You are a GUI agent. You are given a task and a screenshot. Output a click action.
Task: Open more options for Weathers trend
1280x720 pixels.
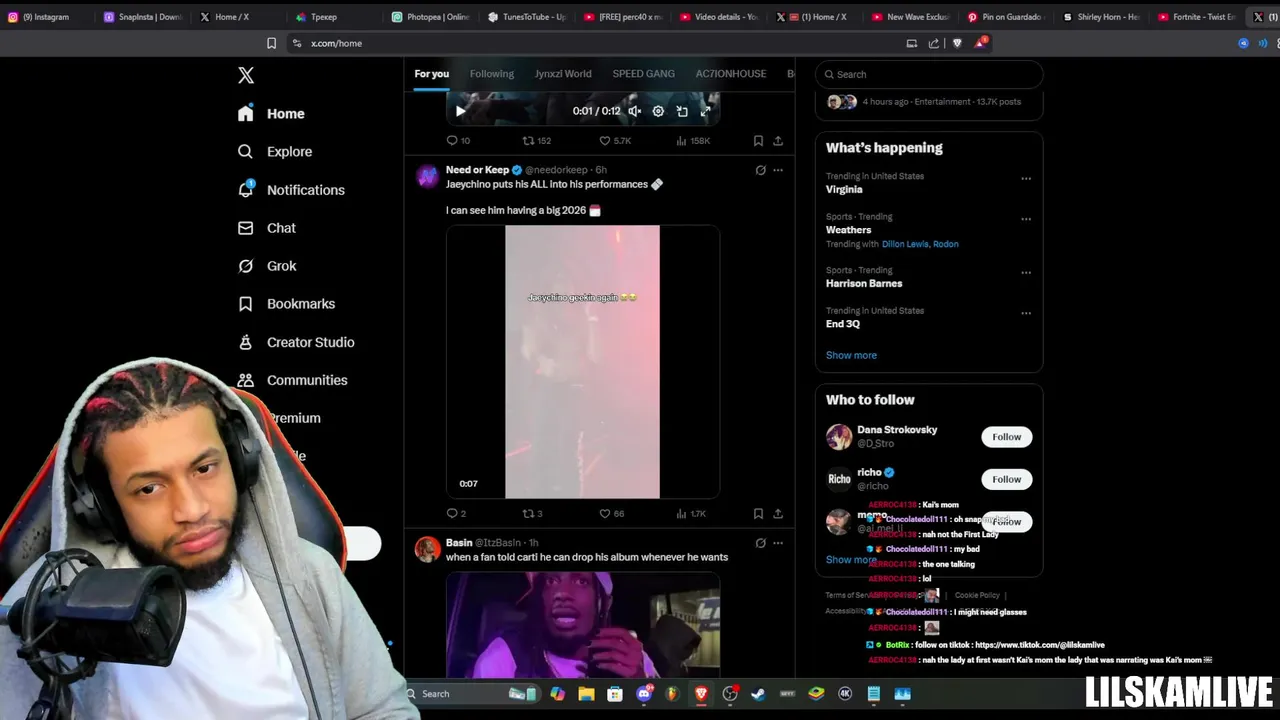pos(1026,219)
